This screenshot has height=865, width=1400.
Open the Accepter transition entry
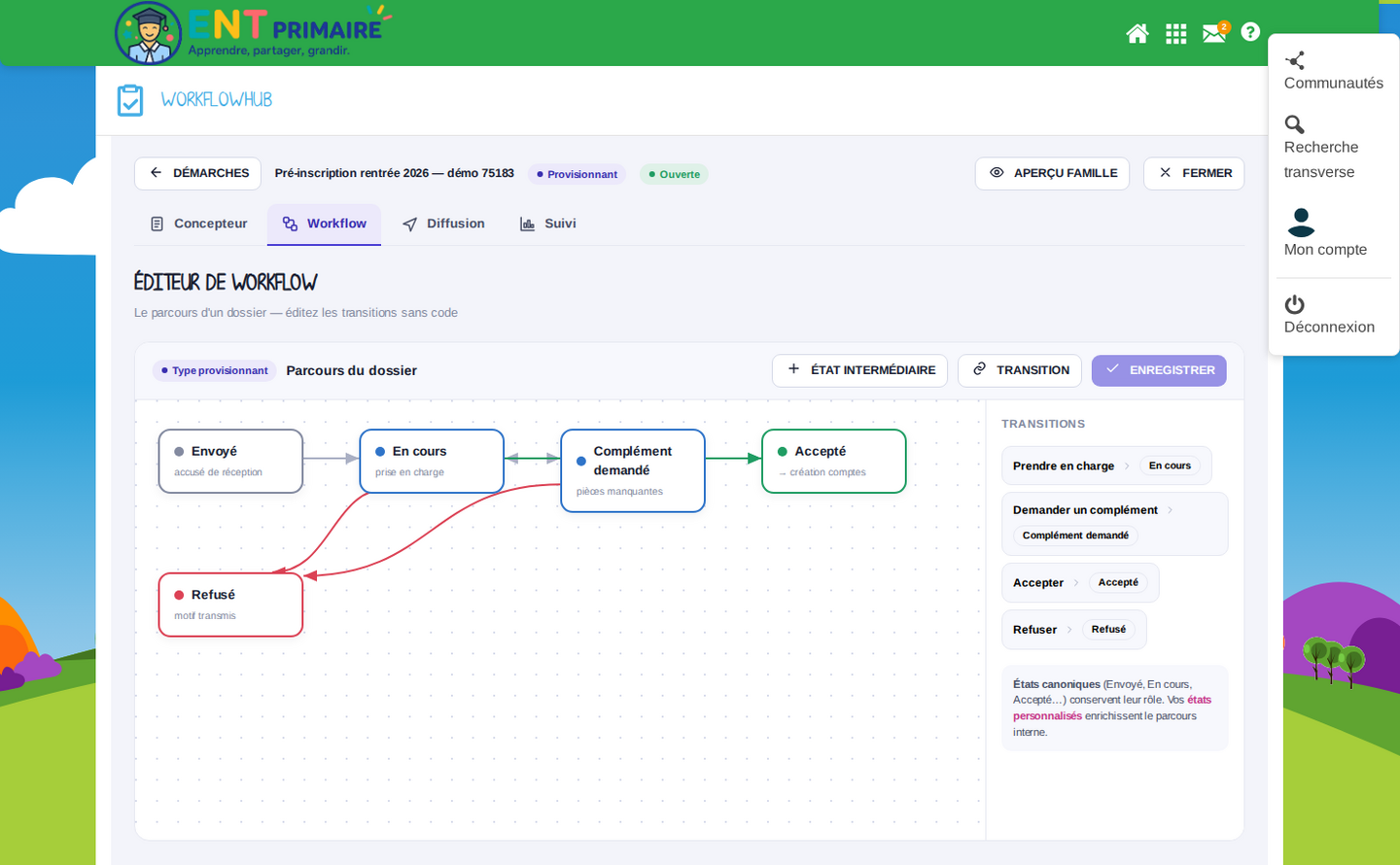click(x=1080, y=583)
